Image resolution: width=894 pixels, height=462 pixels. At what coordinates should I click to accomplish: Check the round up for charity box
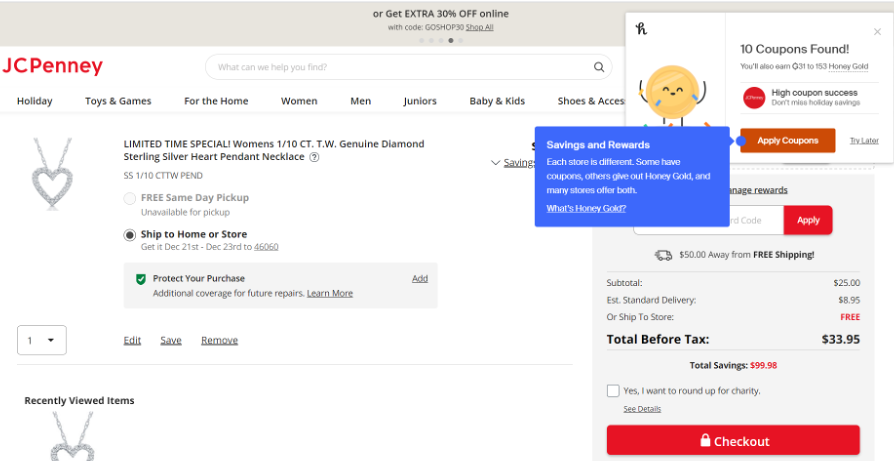613,391
